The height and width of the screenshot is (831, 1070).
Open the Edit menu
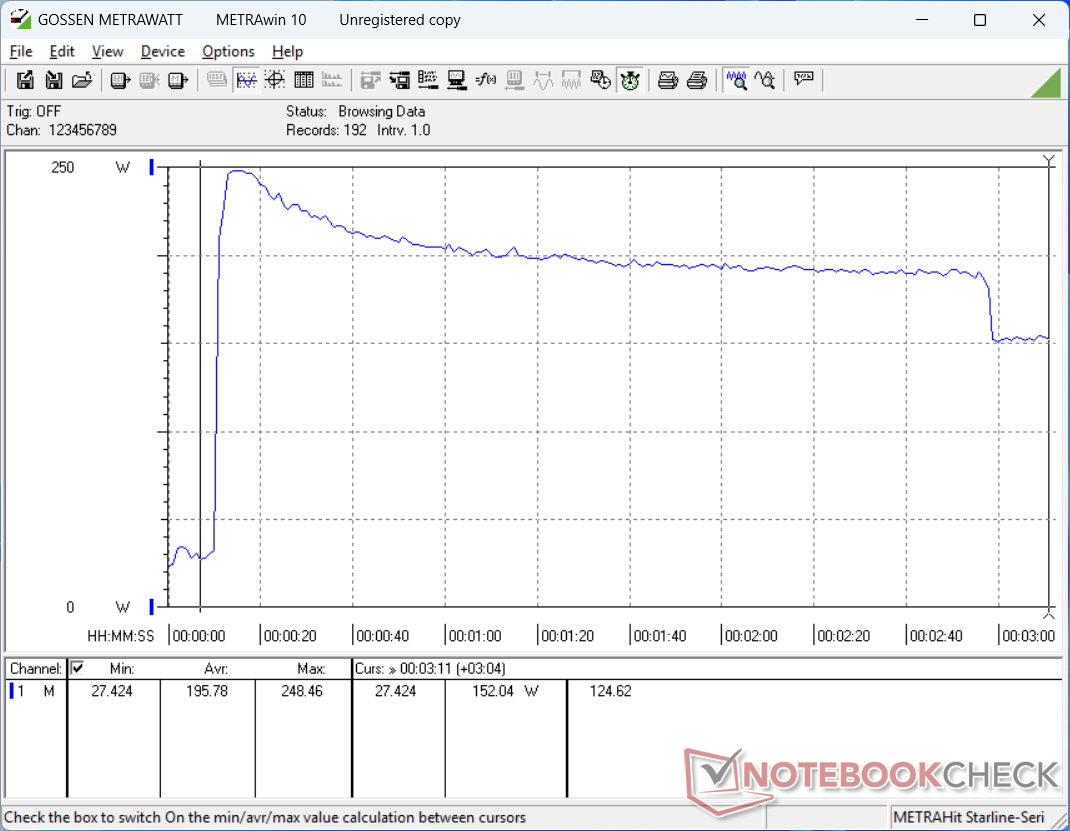click(61, 51)
